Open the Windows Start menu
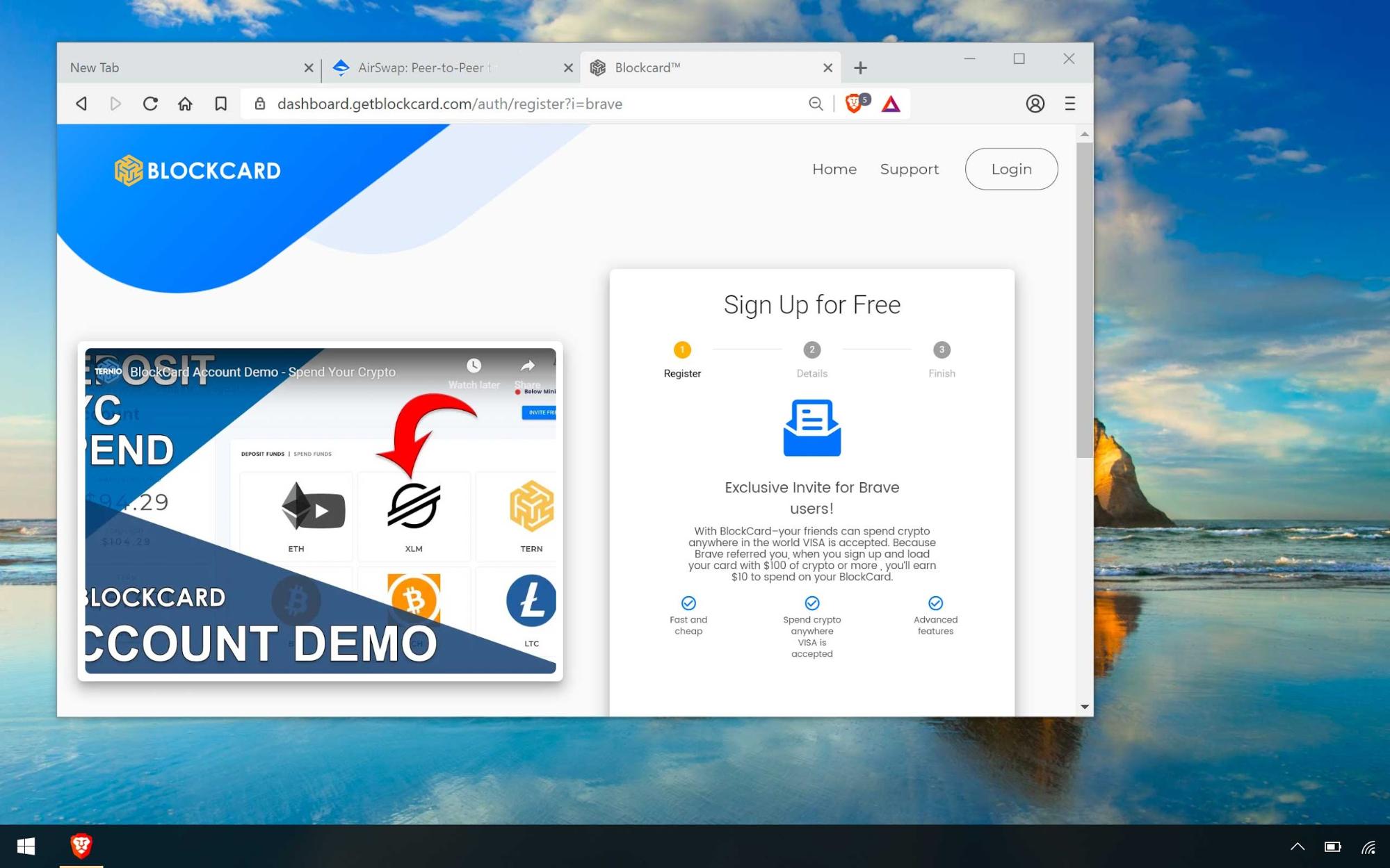Screen dimensions: 1390x868 [26, 846]
